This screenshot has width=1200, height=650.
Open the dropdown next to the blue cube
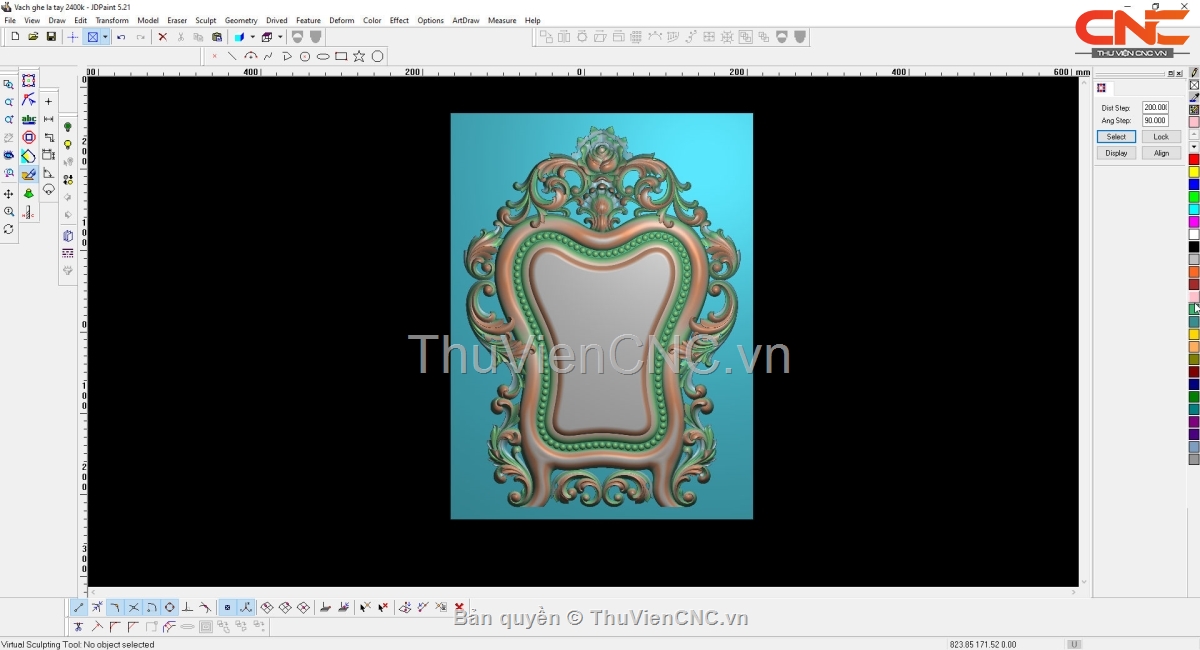[x=252, y=37]
